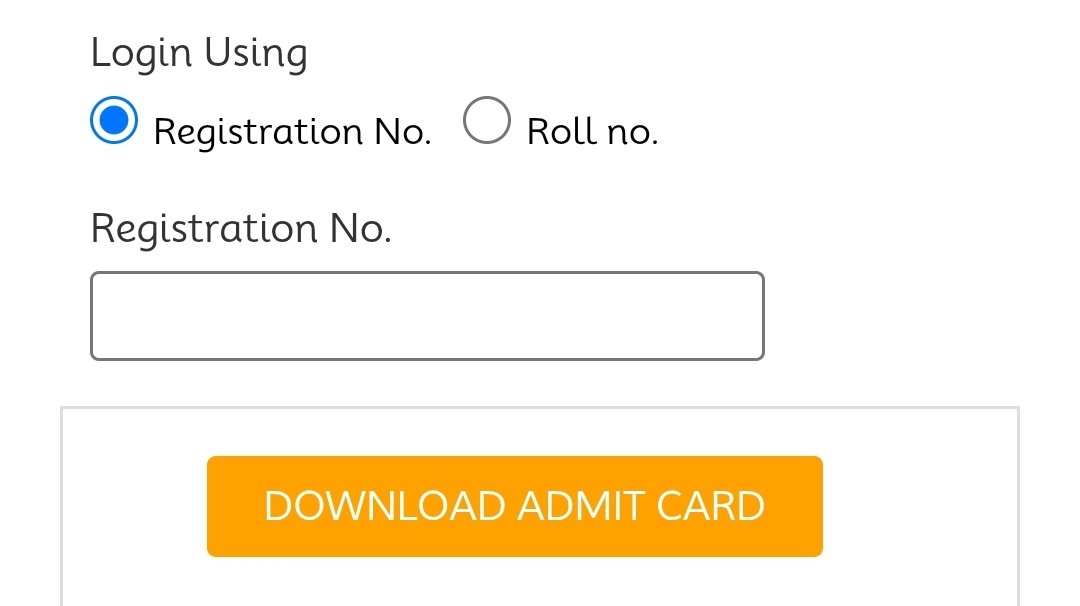
Task: Submit the form using Download Admit Card
Action: coord(514,506)
